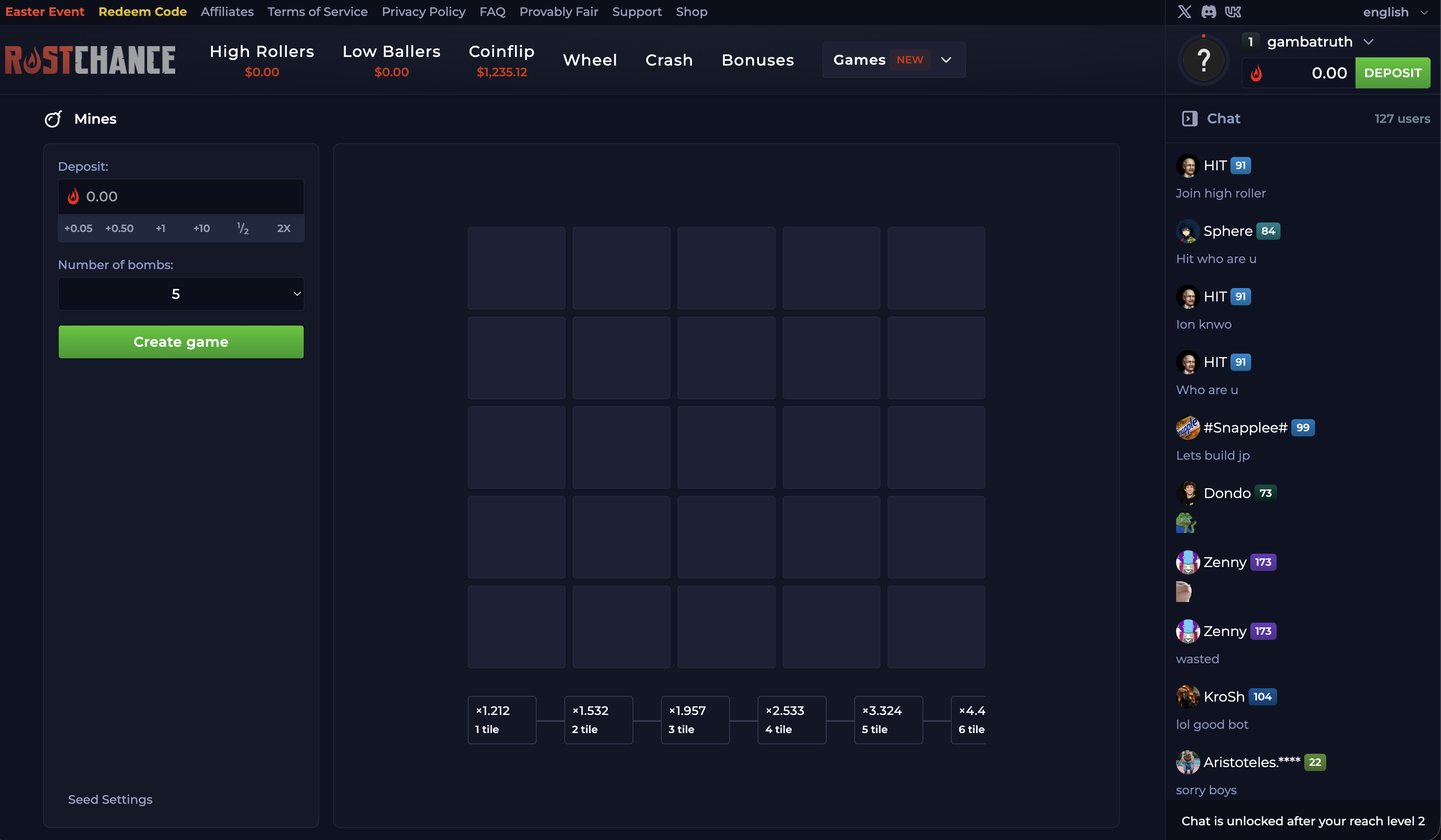Select the ×3.324 5 tile multiplier card

point(889,720)
